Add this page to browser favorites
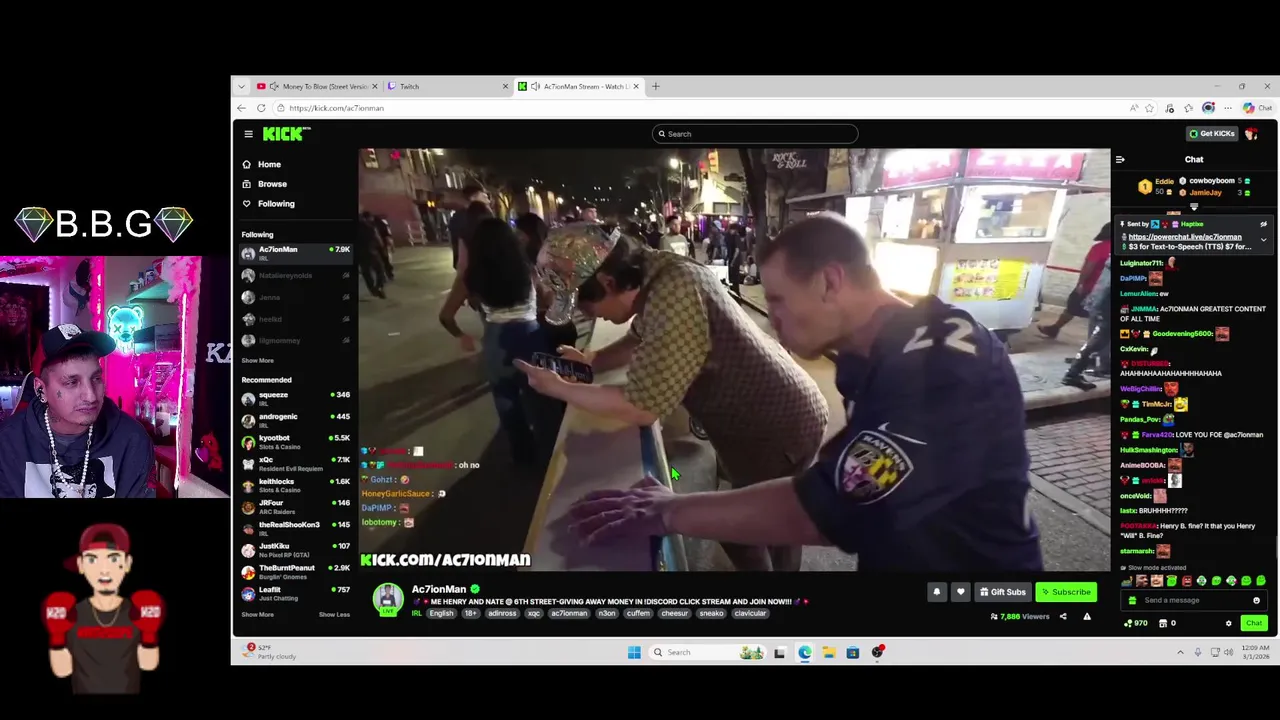1280x720 pixels. point(1149,108)
